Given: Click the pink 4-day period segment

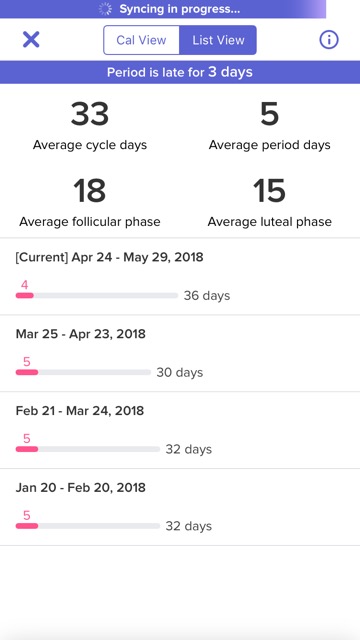Looking at the screenshot, I should click(x=24, y=296).
